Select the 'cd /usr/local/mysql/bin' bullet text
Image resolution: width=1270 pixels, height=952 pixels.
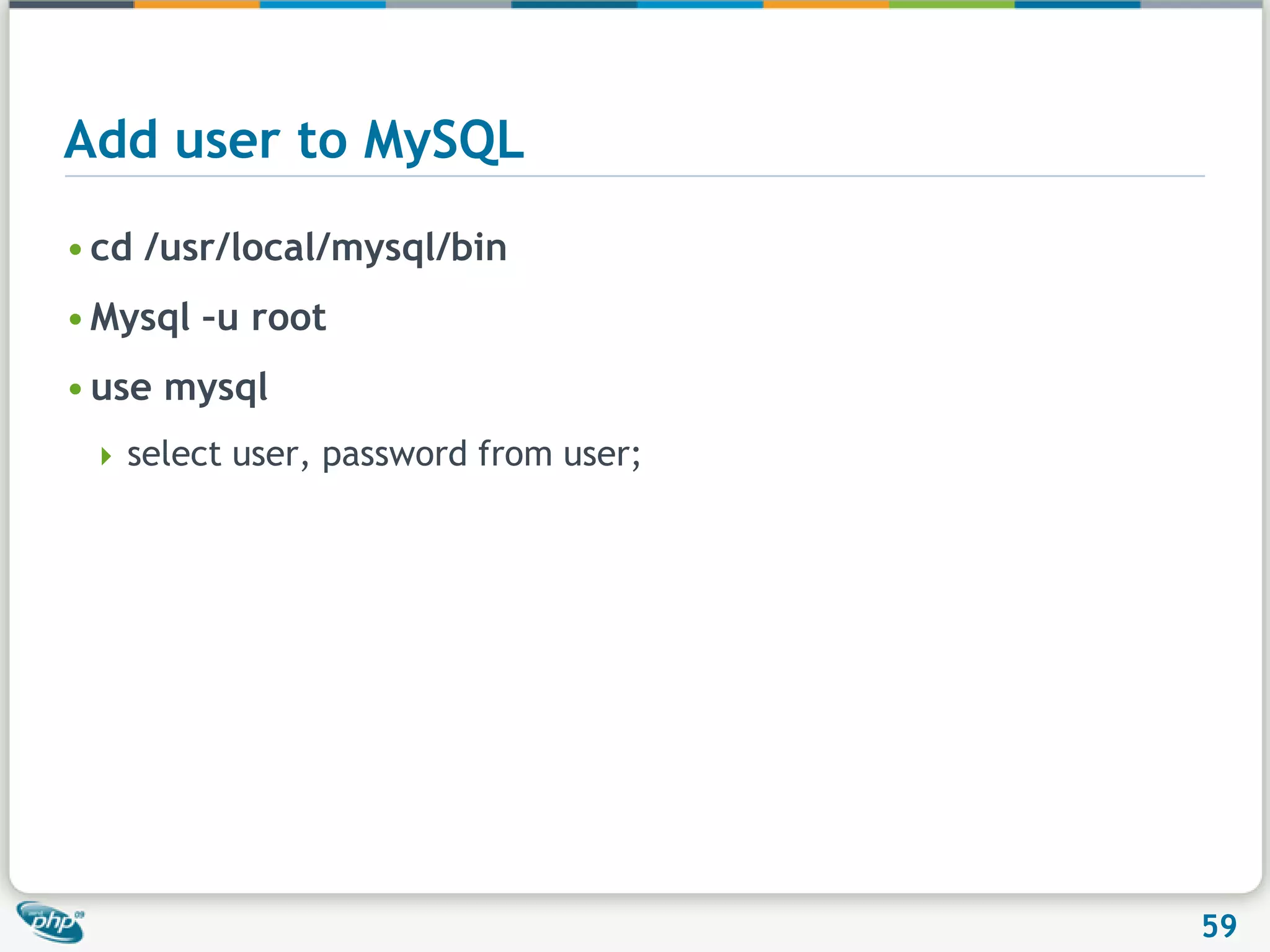click(x=298, y=248)
